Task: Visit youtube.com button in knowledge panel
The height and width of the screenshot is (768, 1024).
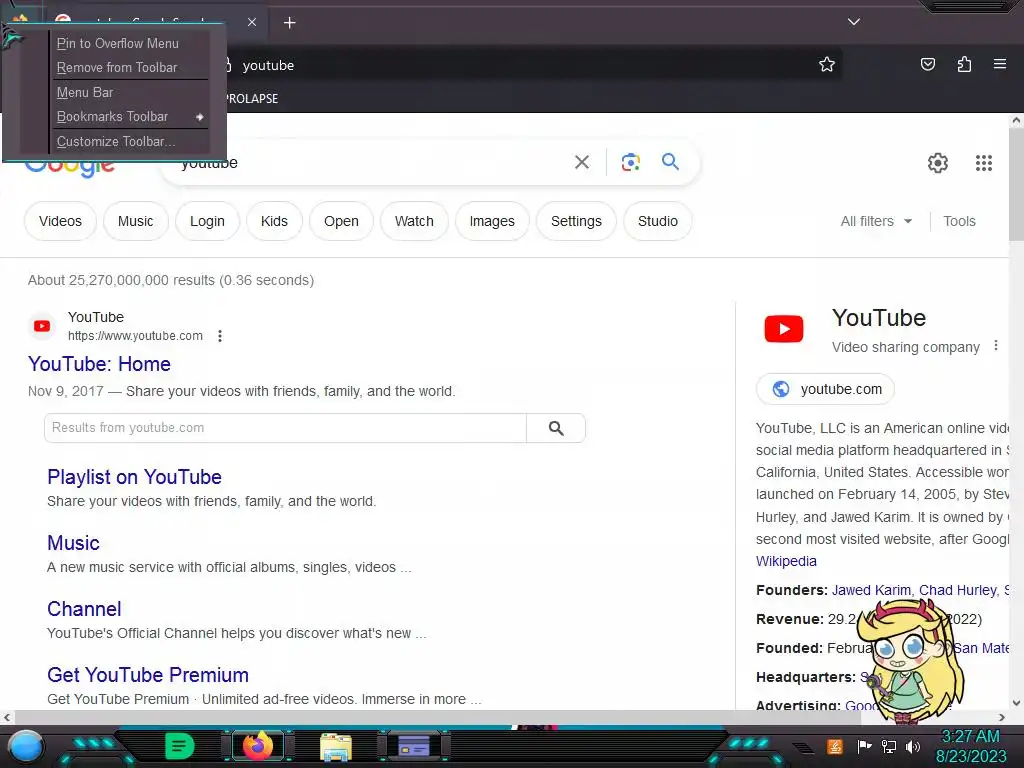Action: (825, 389)
